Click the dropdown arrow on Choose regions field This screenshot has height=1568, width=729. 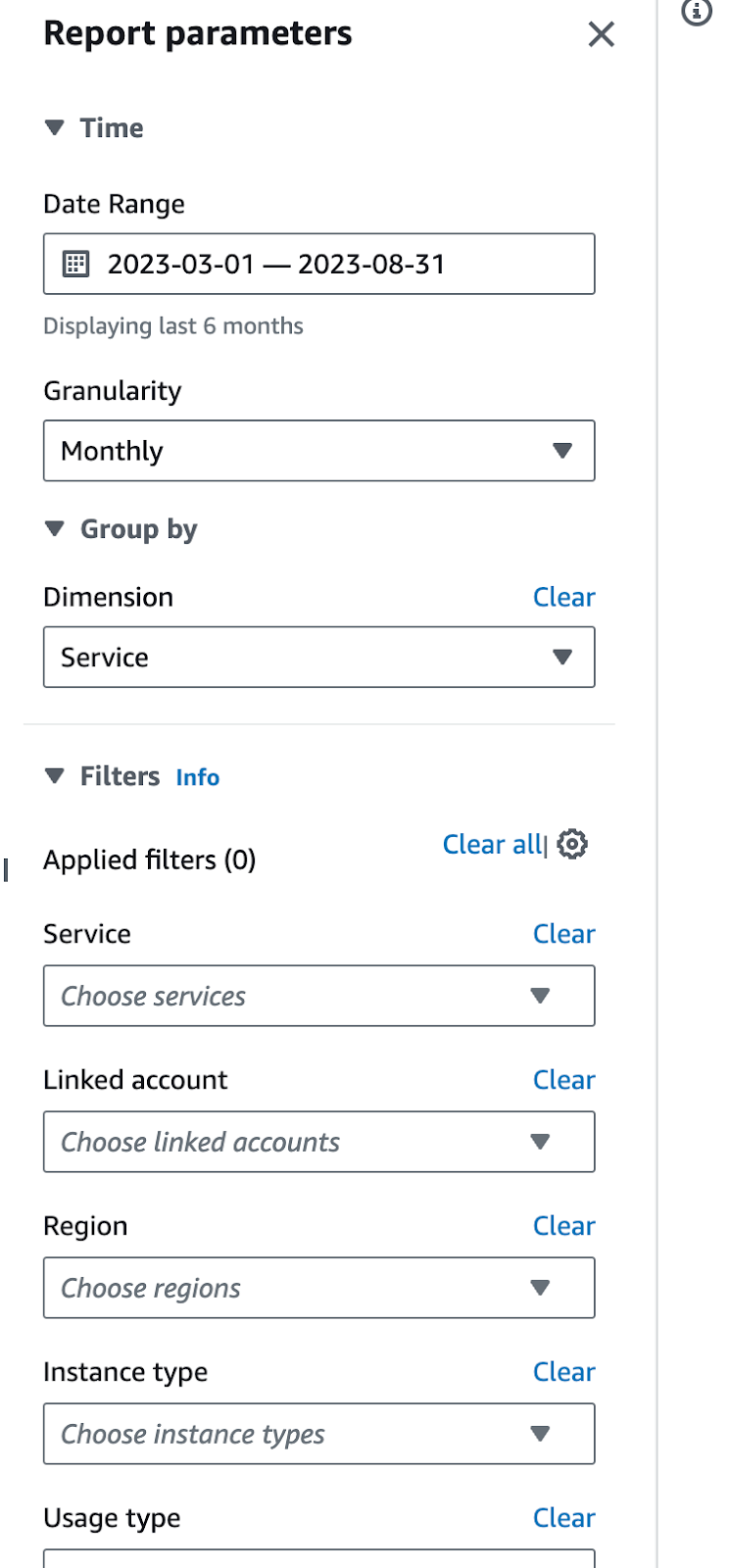pos(539,1288)
